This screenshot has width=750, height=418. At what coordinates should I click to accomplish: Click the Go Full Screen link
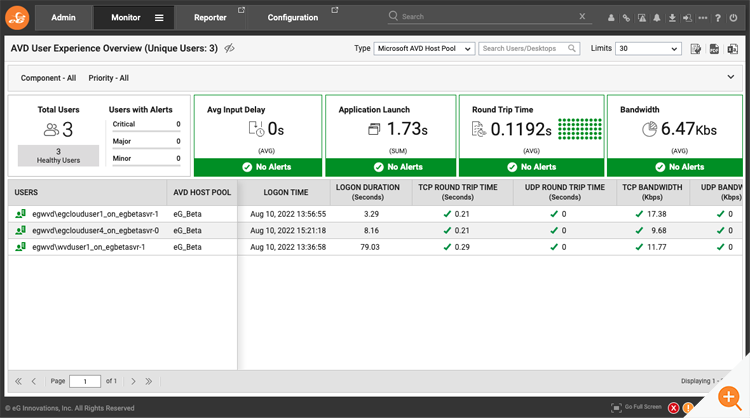point(643,407)
